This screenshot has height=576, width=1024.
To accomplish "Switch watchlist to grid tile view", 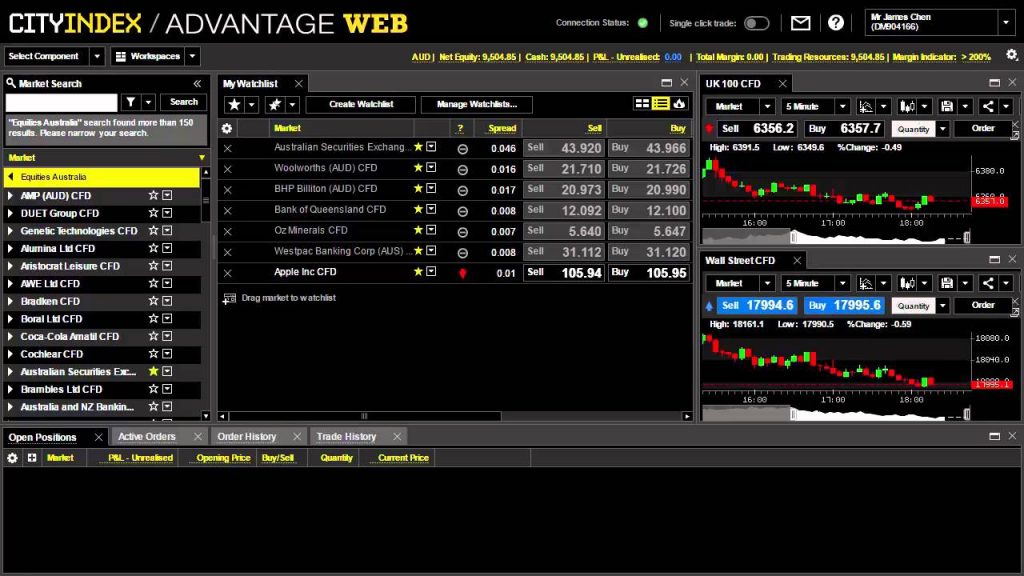I will (x=642, y=104).
